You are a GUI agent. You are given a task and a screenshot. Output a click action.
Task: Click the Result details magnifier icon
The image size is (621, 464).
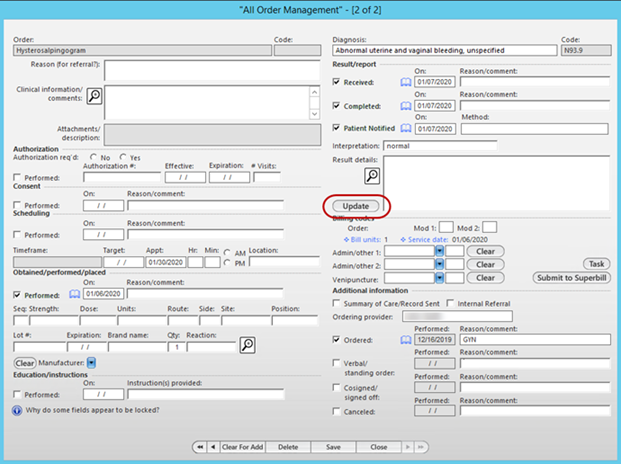[x=370, y=176]
